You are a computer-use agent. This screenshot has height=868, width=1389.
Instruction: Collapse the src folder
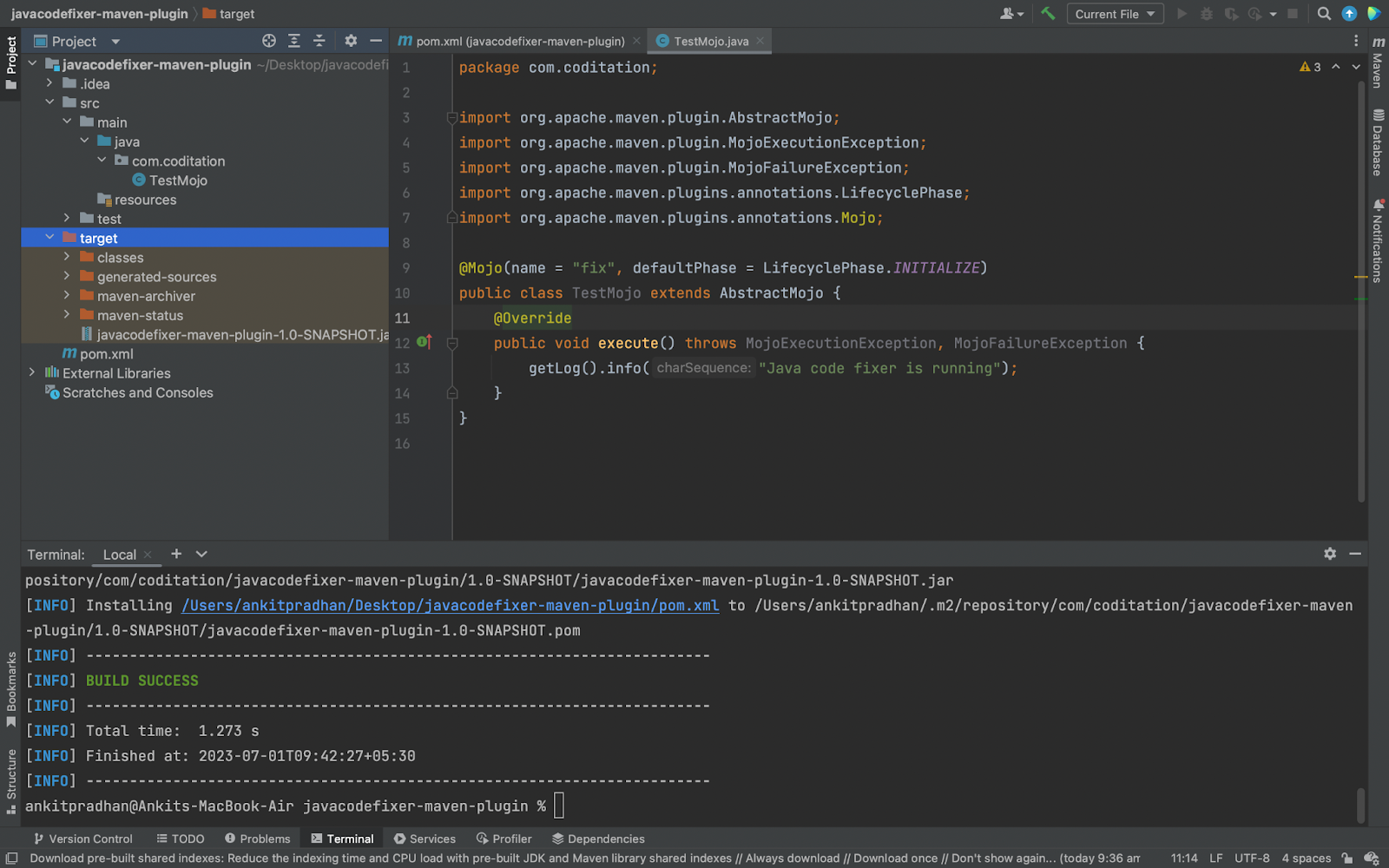pos(49,102)
